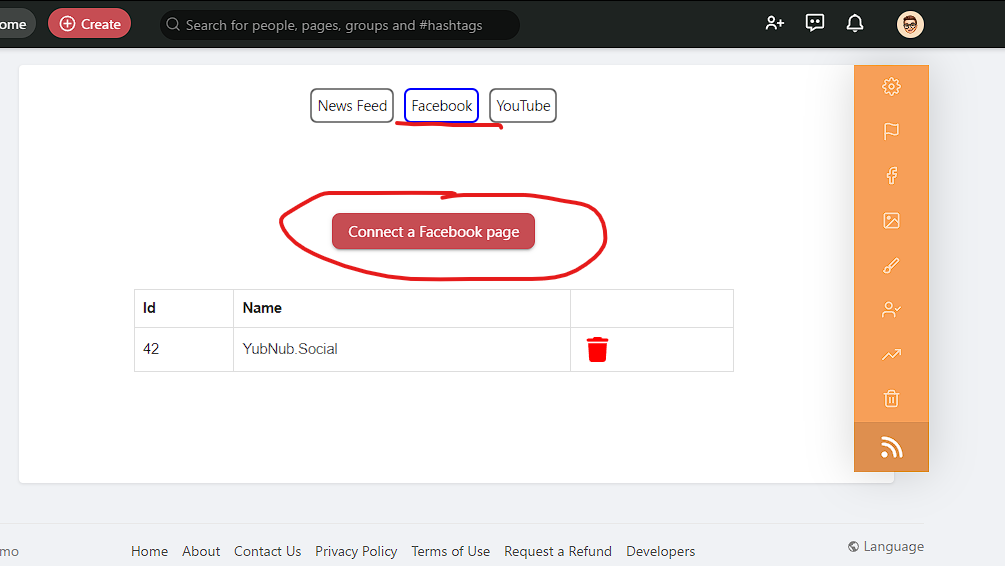Open the image icon in orange sidebar
The image size is (1005, 566).
[x=891, y=221]
